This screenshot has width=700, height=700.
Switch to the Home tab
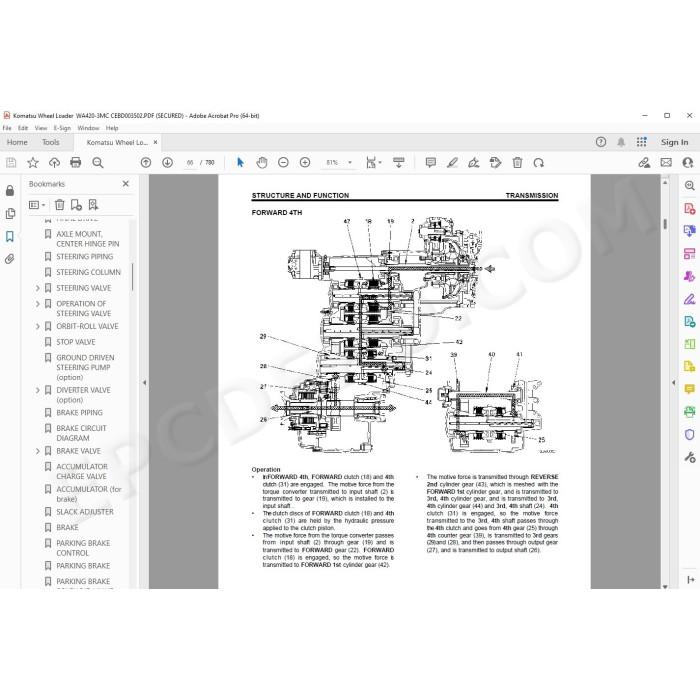pos(17,142)
